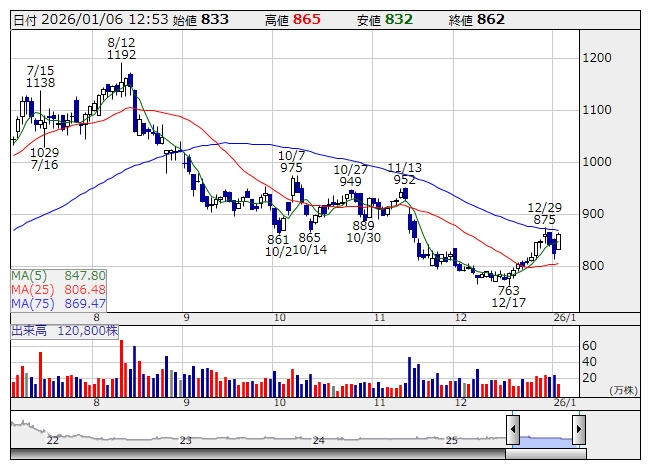Click year 25 in the overview timeline

[x=451, y=440]
